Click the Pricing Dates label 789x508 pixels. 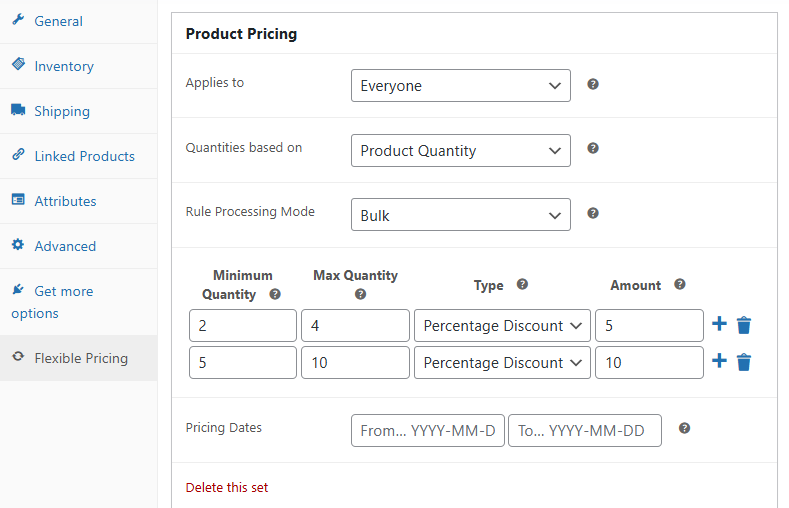tap(224, 428)
